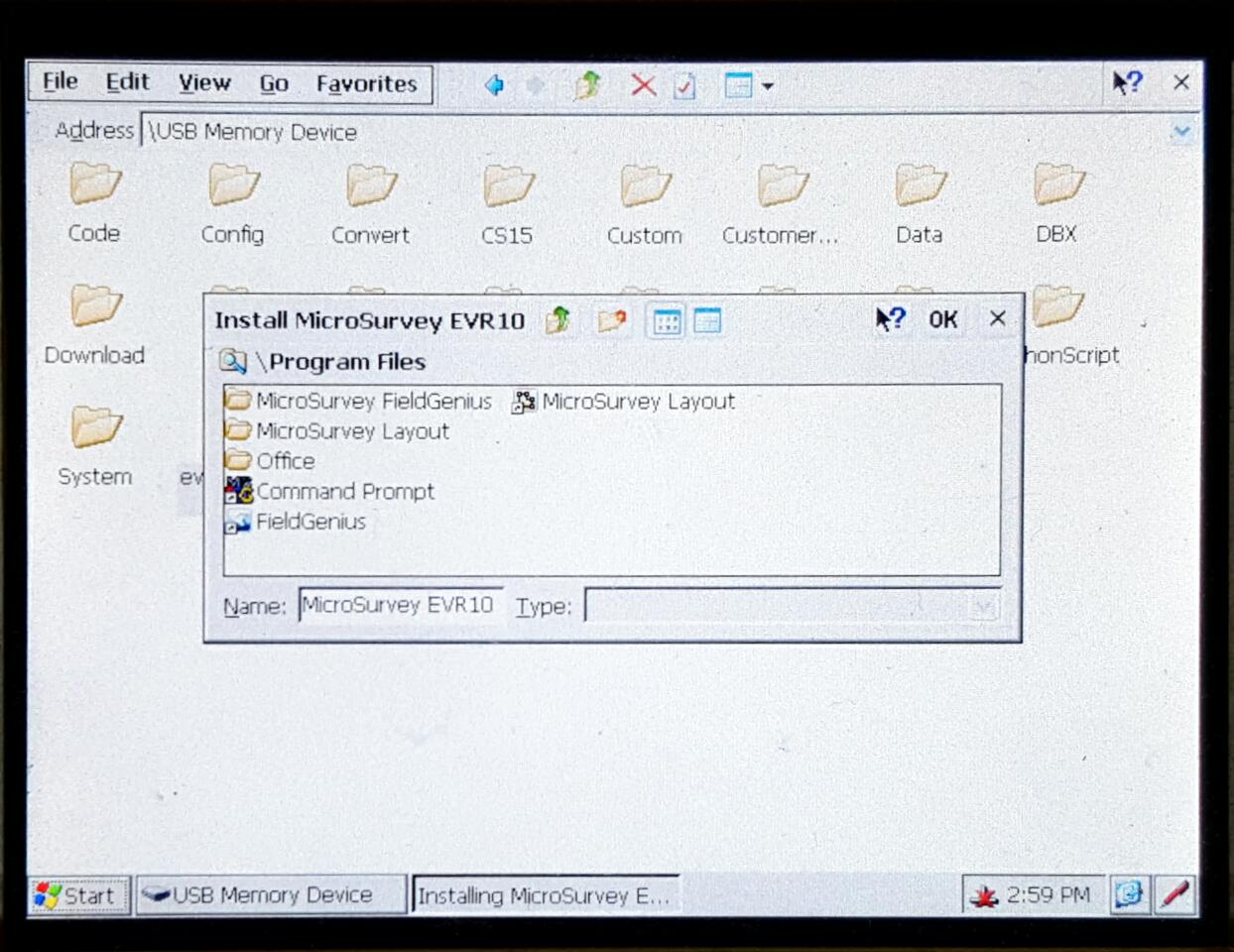This screenshot has width=1234, height=952.
Task: Select the MicroSurvey FieldGenius folder row
Action: coord(359,401)
